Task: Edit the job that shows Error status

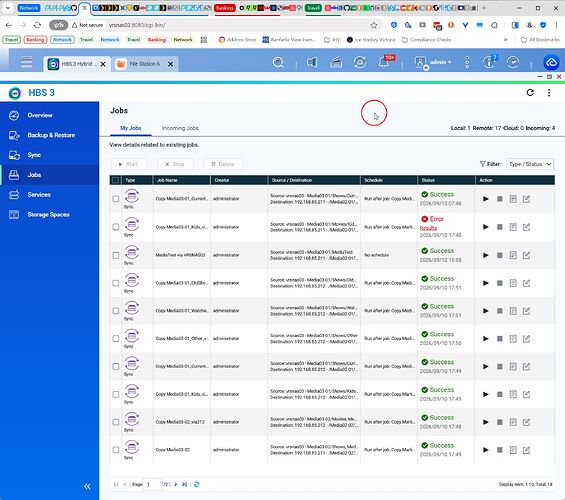Action: [x=526, y=227]
